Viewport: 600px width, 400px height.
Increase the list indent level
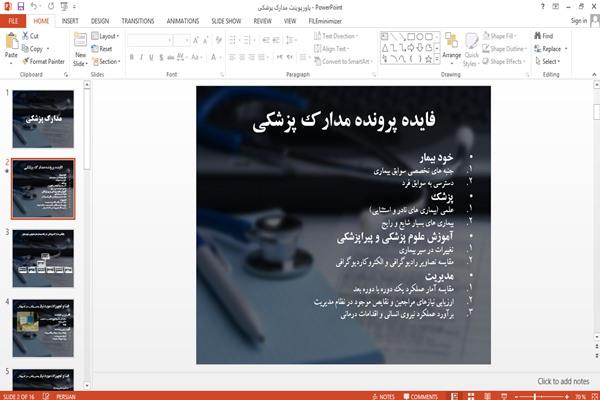[x=276, y=40]
